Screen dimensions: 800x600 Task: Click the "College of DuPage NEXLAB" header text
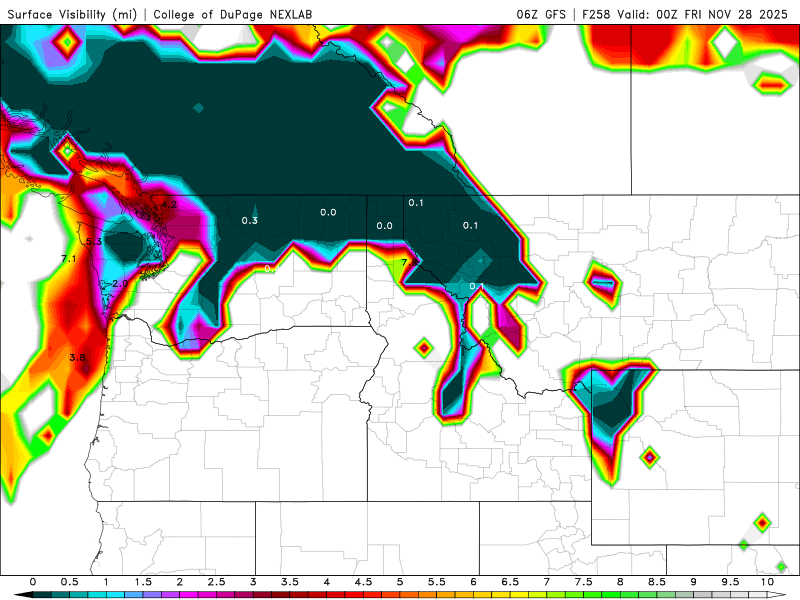[233, 14]
